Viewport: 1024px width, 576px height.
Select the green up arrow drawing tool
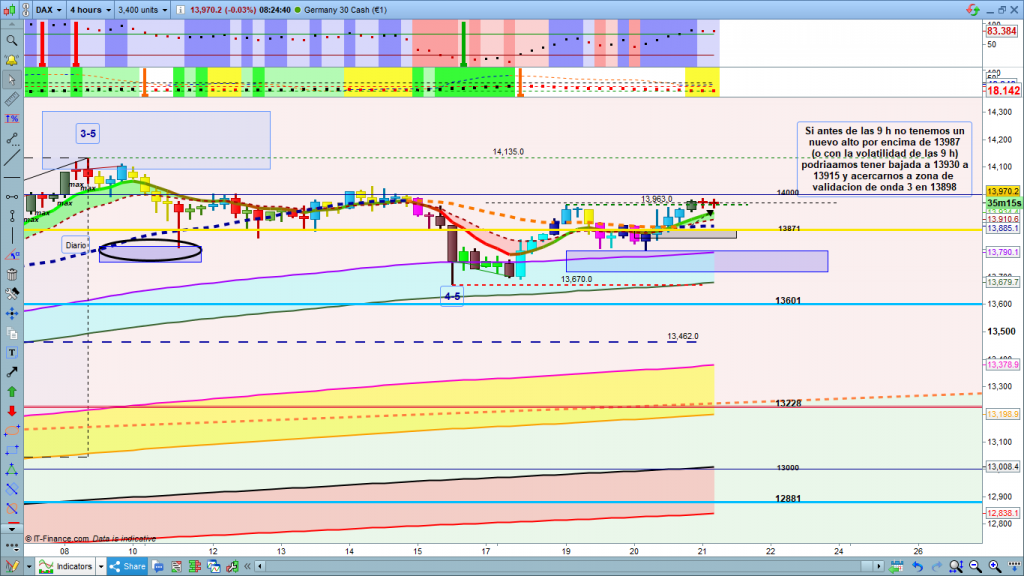[12, 391]
